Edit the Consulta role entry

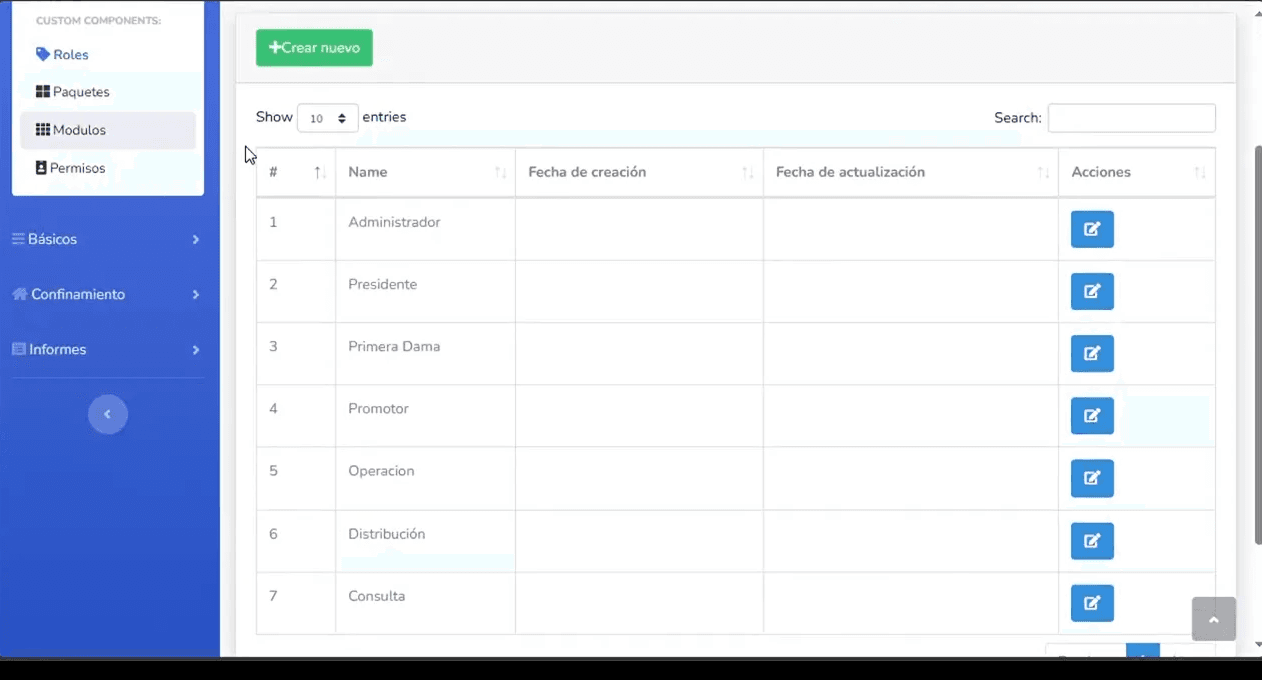pyautogui.click(x=1091, y=603)
